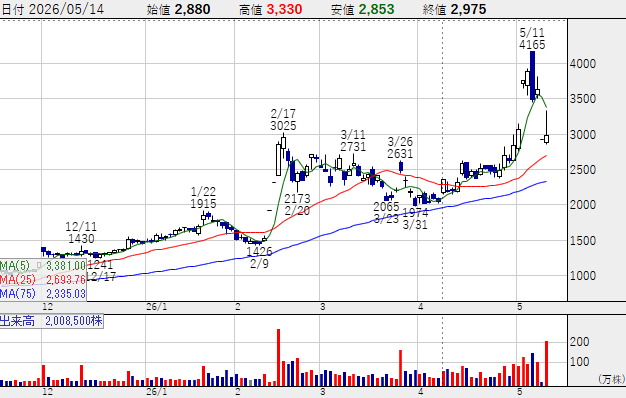Select the 高値 label in header
This screenshot has width=626, height=398.
251,9
